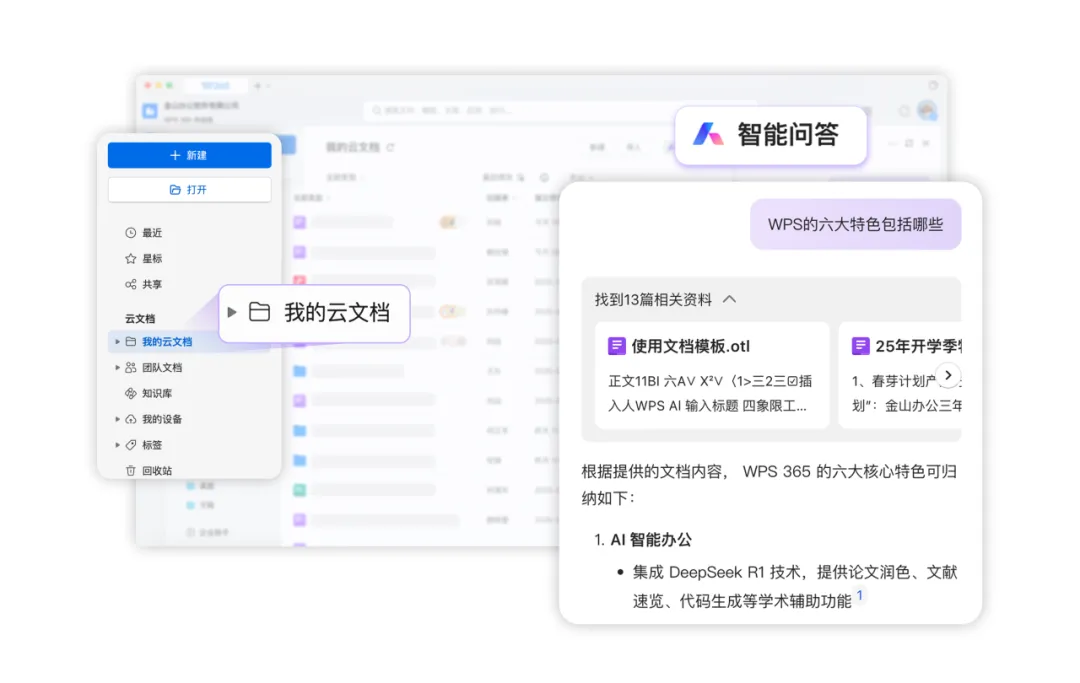Click the people icon beside 团队文档
1080x683 pixels.
click(x=130, y=368)
